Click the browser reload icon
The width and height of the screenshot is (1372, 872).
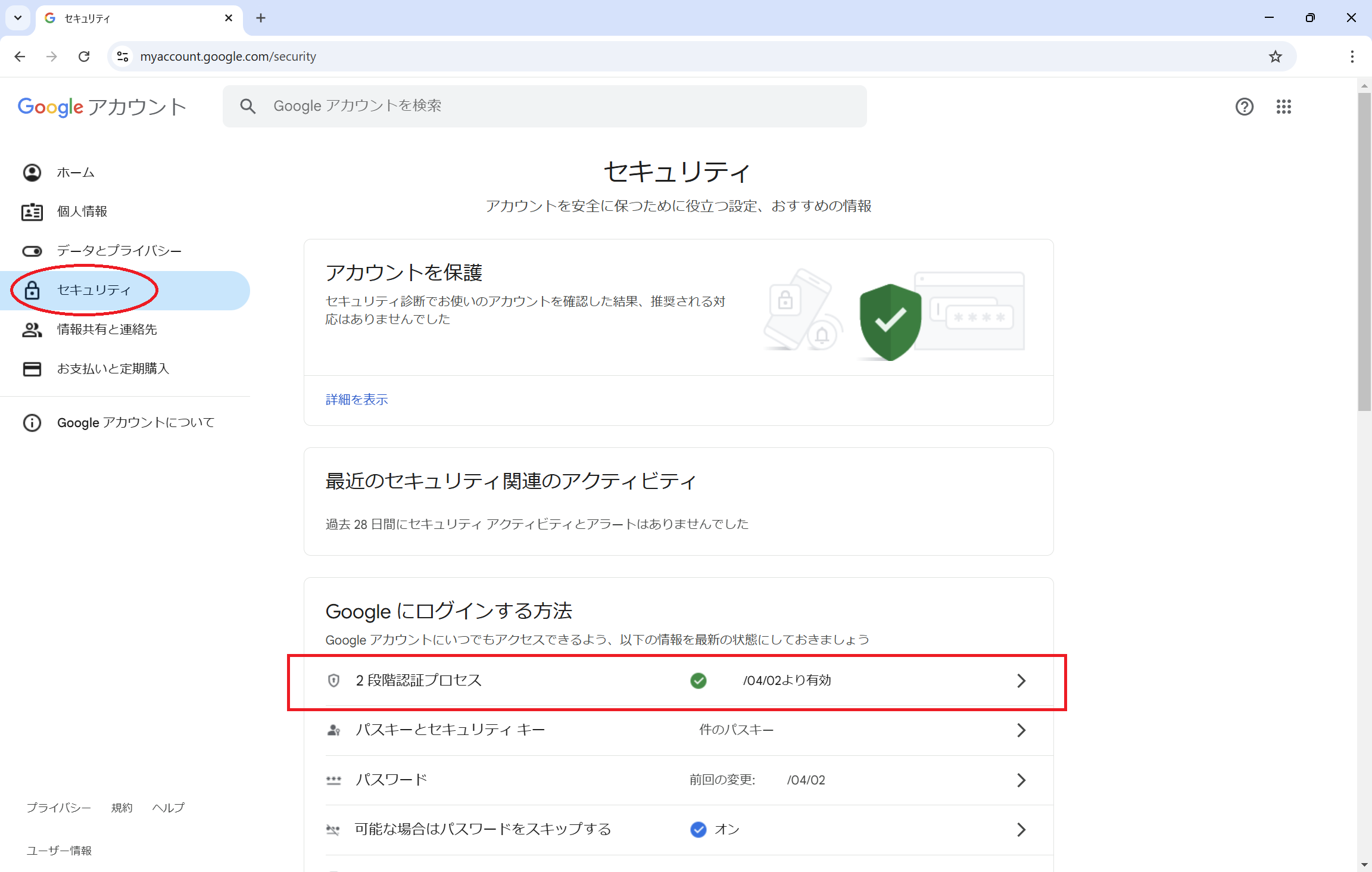point(84,57)
